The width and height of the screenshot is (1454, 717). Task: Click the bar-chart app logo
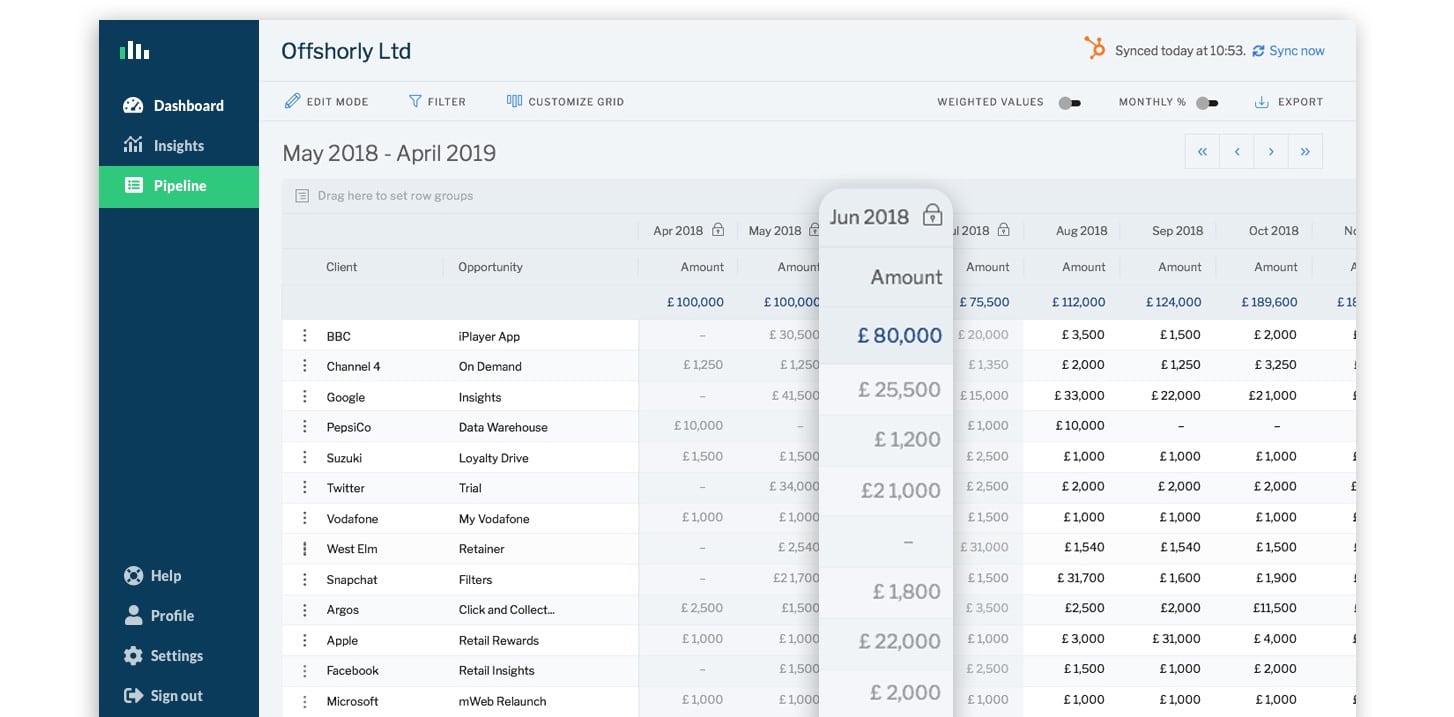tap(134, 50)
